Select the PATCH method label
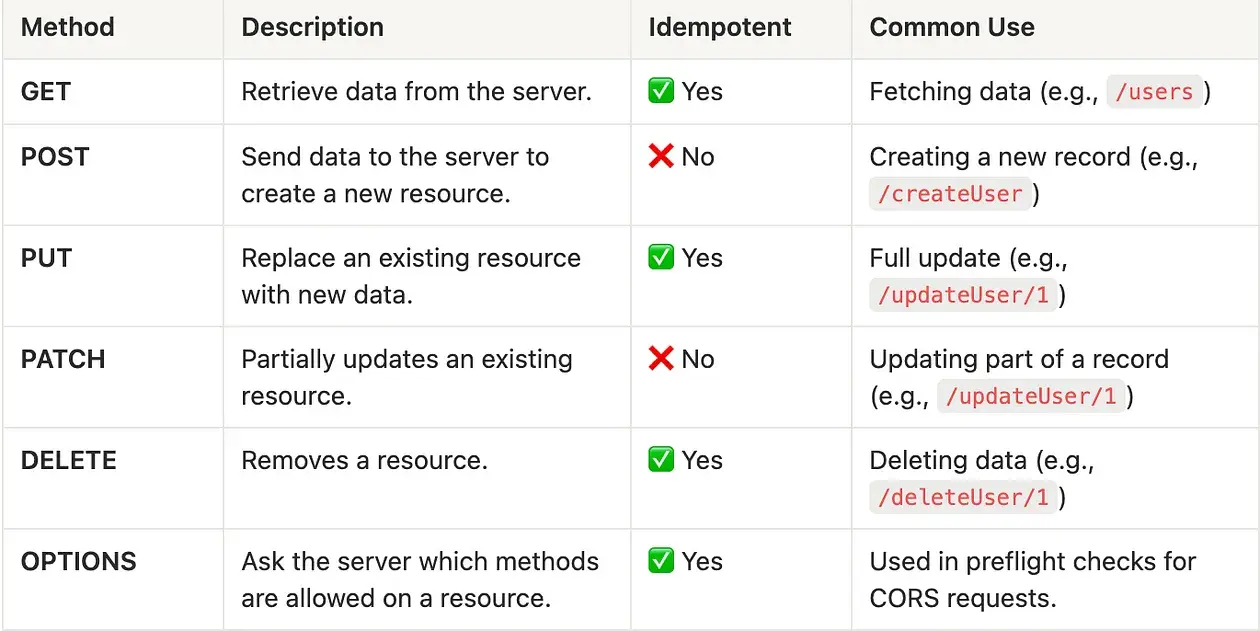Viewport: 1260px width, 631px height. pyautogui.click(x=63, y=358)
